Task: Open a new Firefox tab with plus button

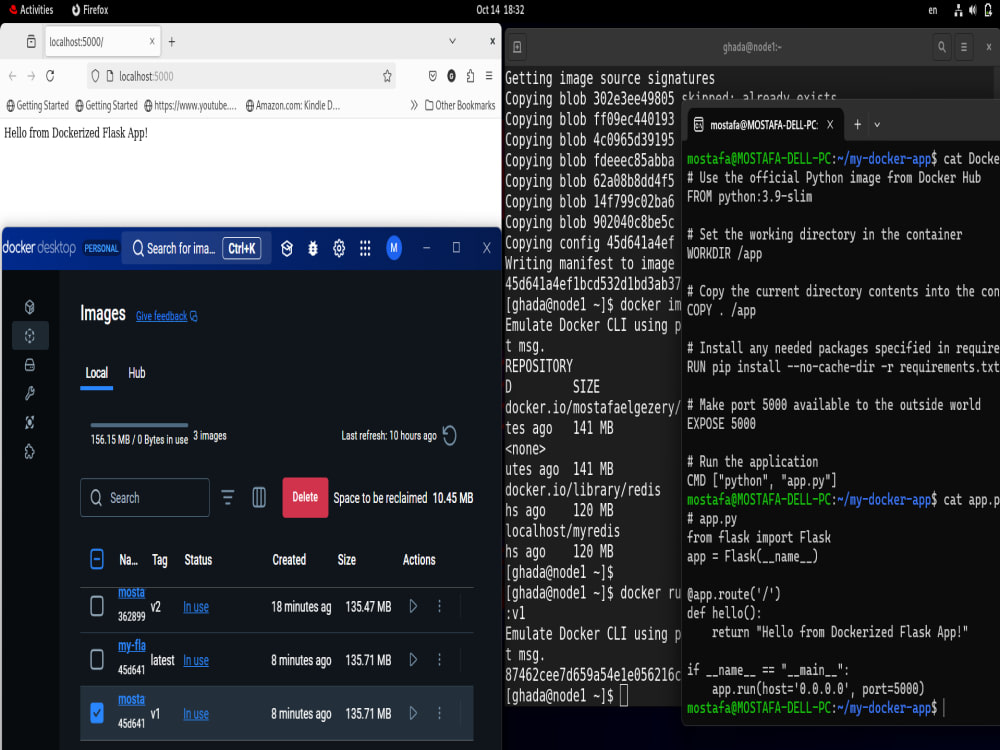Action: click(172, 41)
